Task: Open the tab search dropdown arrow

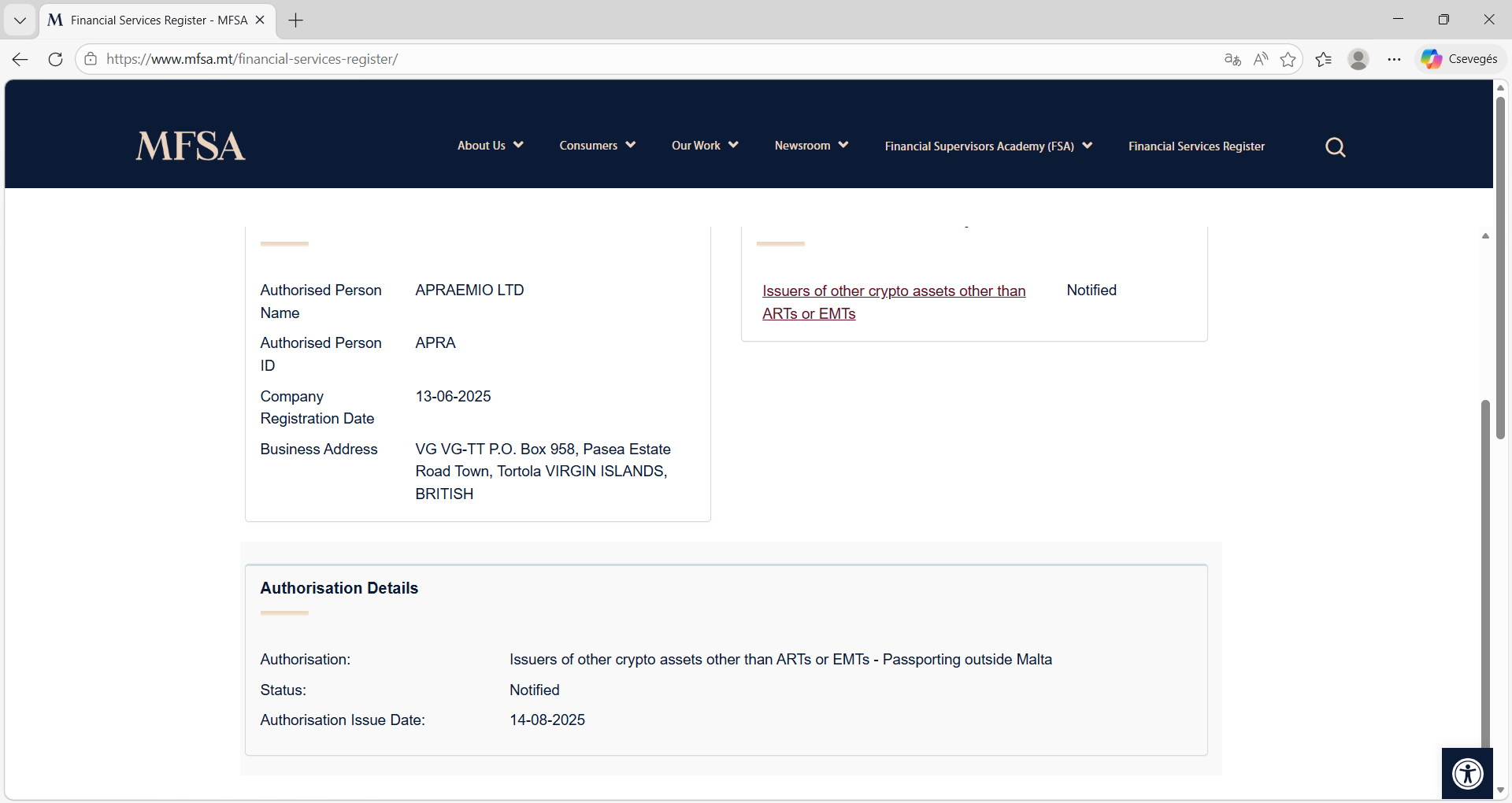Action: click(20, 20)
